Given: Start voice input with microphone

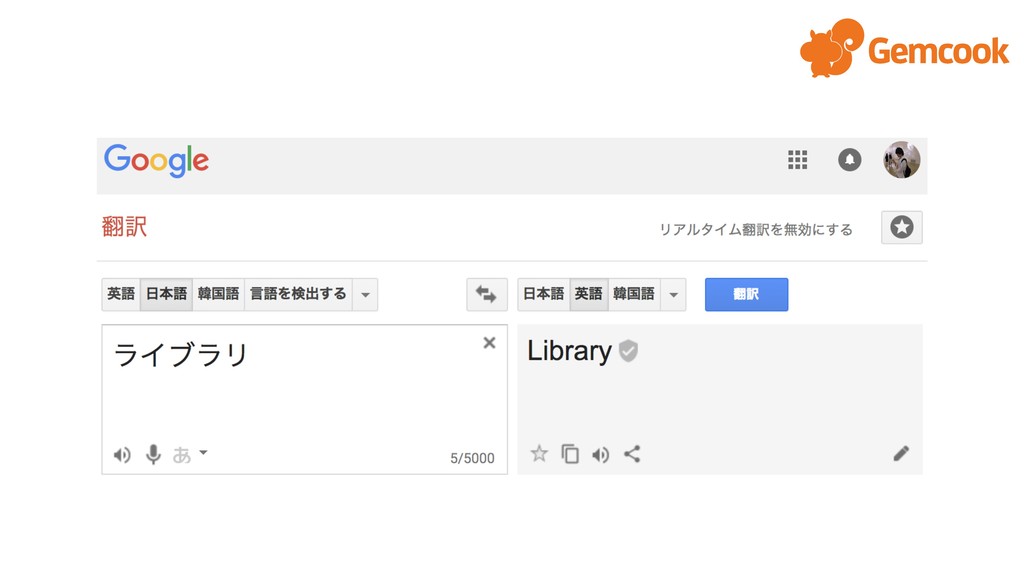Looking at the screenshot, I should [x=153, y=454].
